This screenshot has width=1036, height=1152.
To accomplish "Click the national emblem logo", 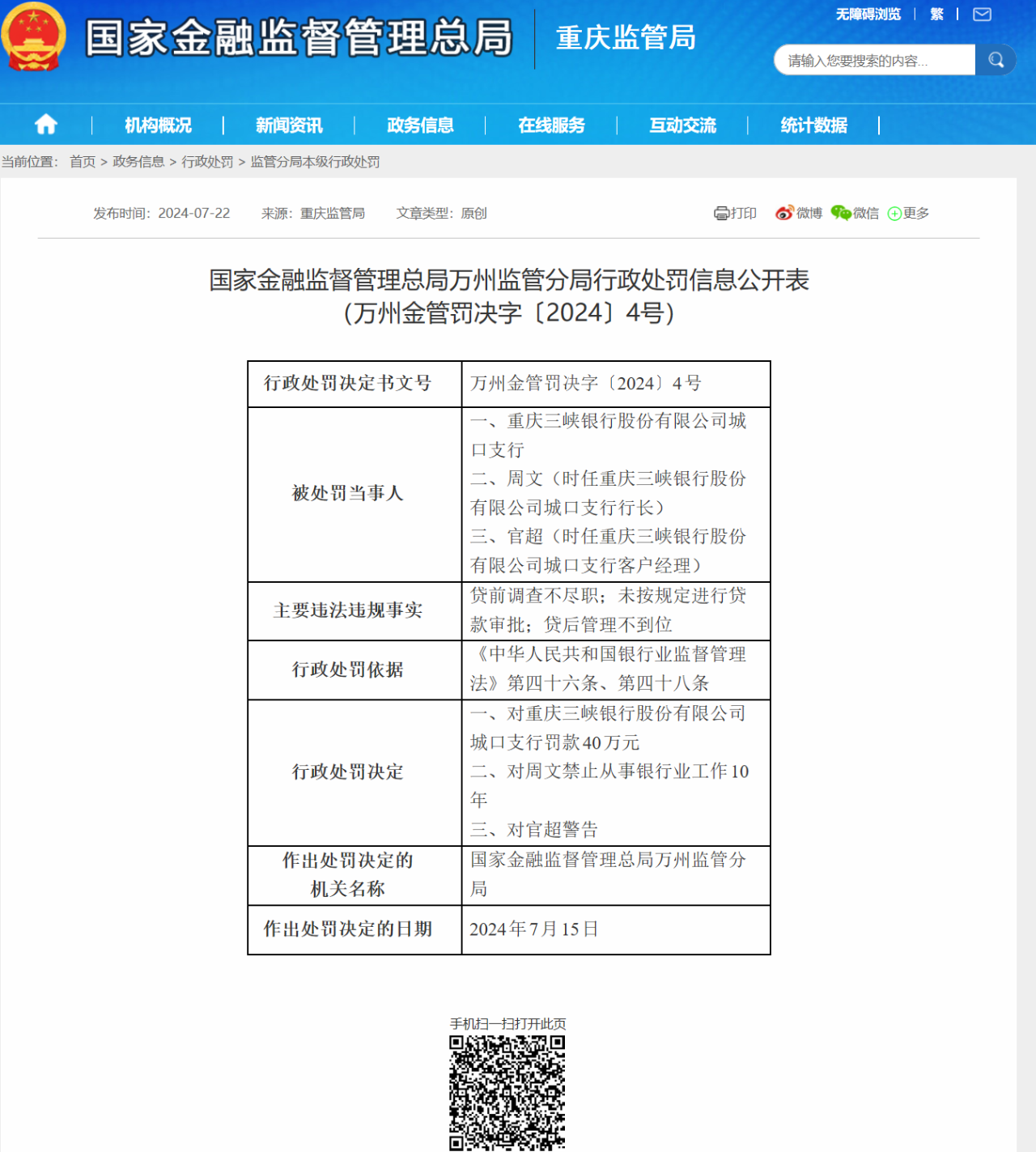I will tap(33, 37).
